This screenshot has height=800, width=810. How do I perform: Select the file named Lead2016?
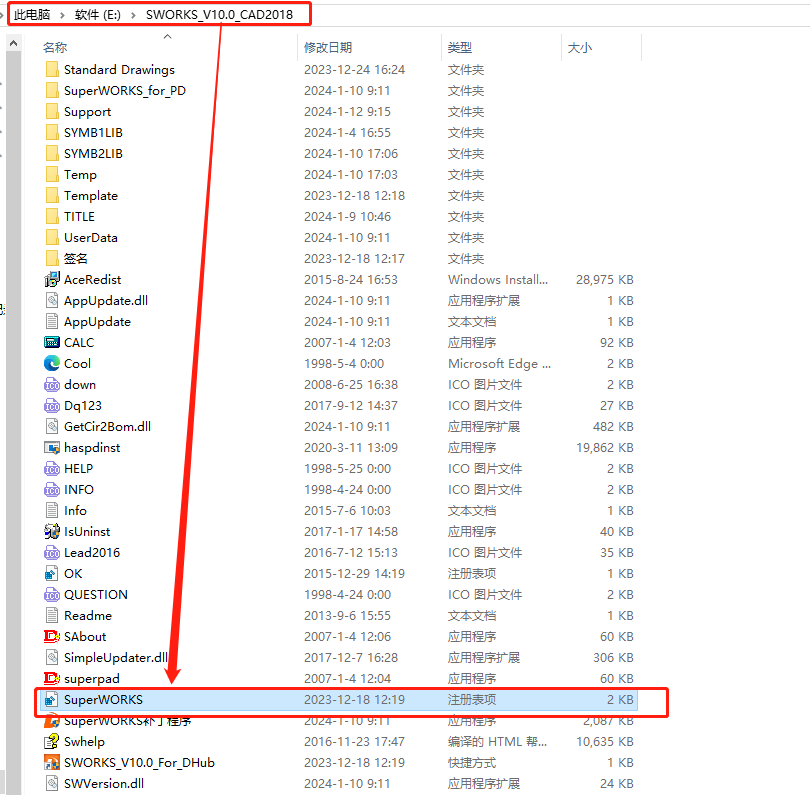tap(92, 553)
